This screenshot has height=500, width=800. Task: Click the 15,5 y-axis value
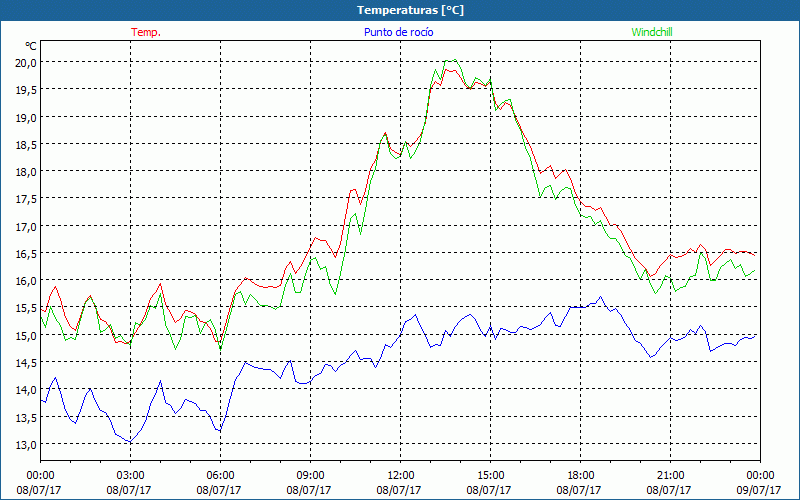[x=26, y=308]
